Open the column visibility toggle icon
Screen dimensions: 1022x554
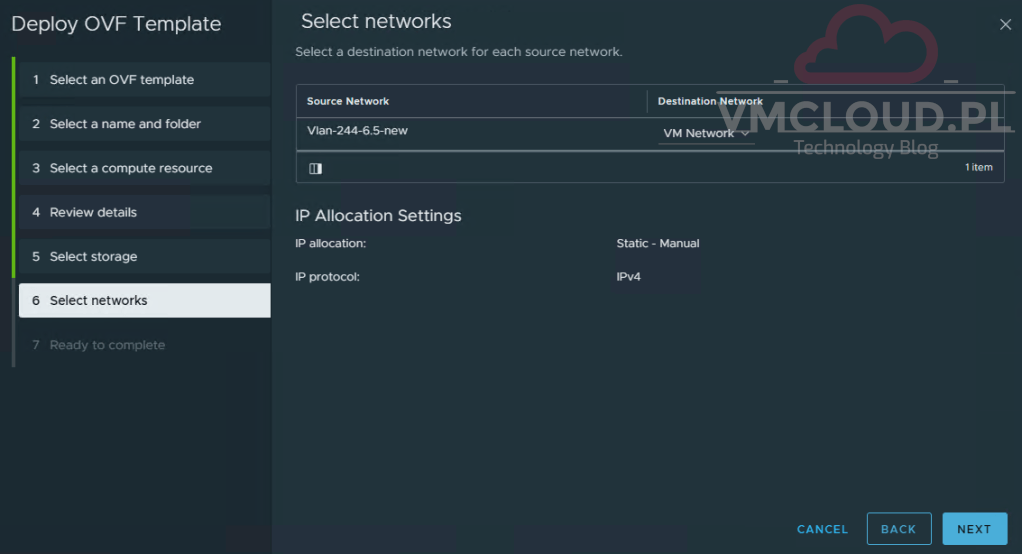click(315, 168)
